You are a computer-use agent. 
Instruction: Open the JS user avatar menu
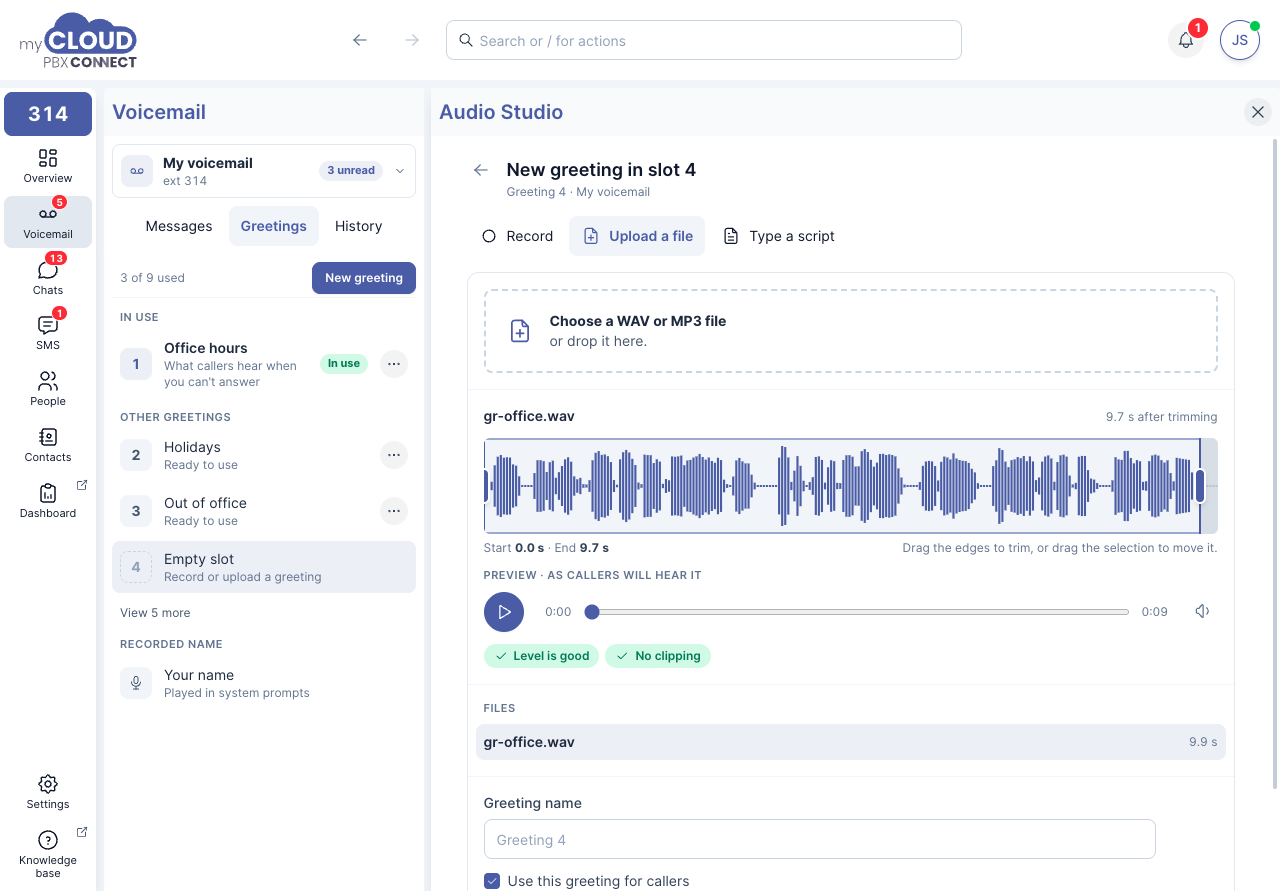pos(1240,40)
